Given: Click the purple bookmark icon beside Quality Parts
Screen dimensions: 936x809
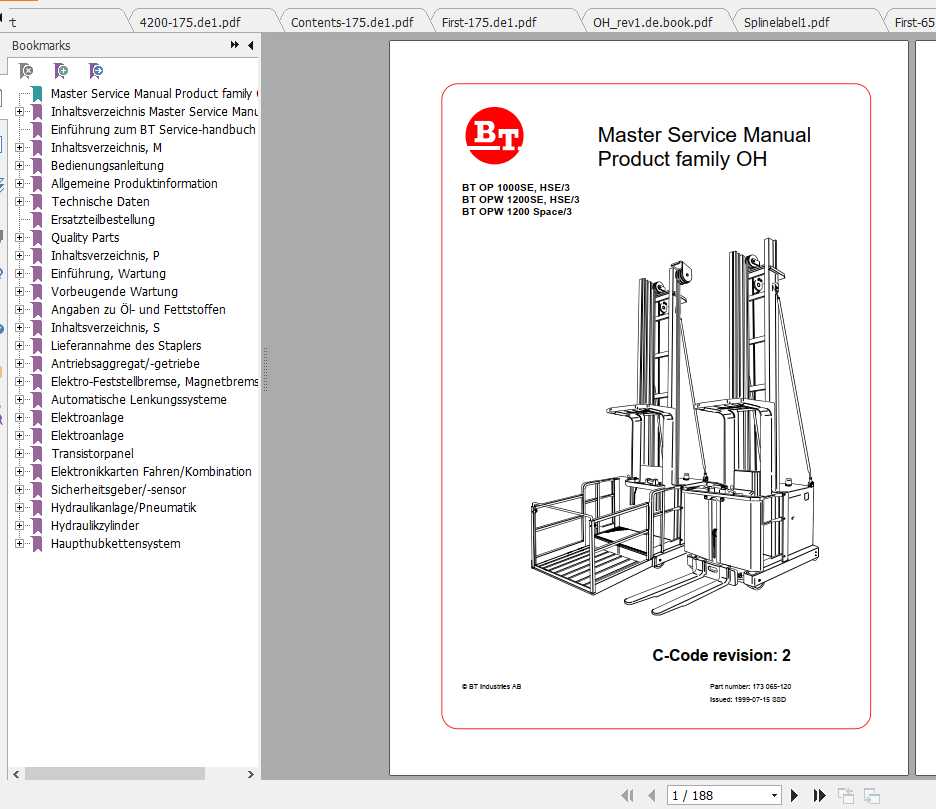Looking at the screenshot, I should click(37, 238).
